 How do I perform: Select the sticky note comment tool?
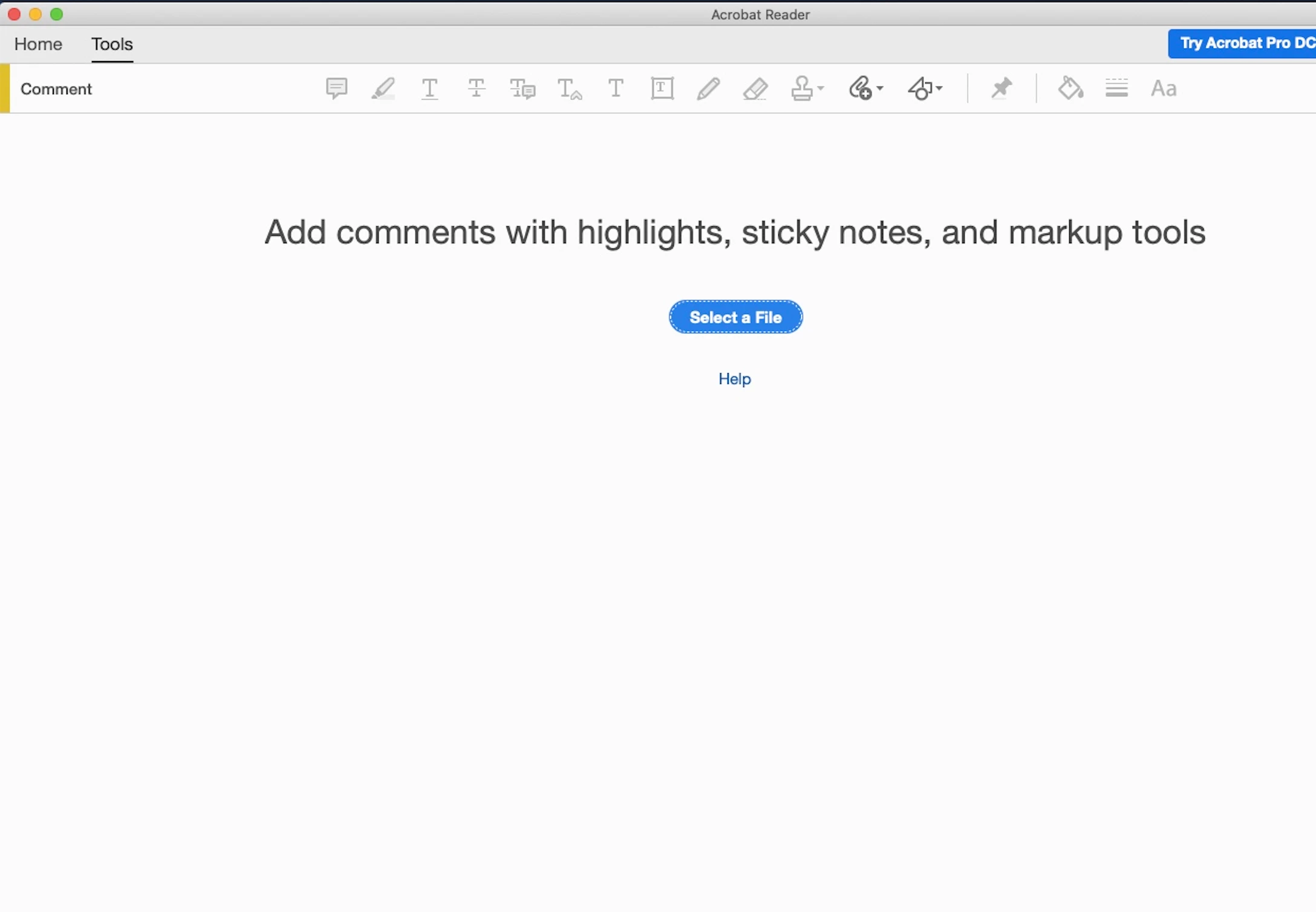(x=336, y=88)
